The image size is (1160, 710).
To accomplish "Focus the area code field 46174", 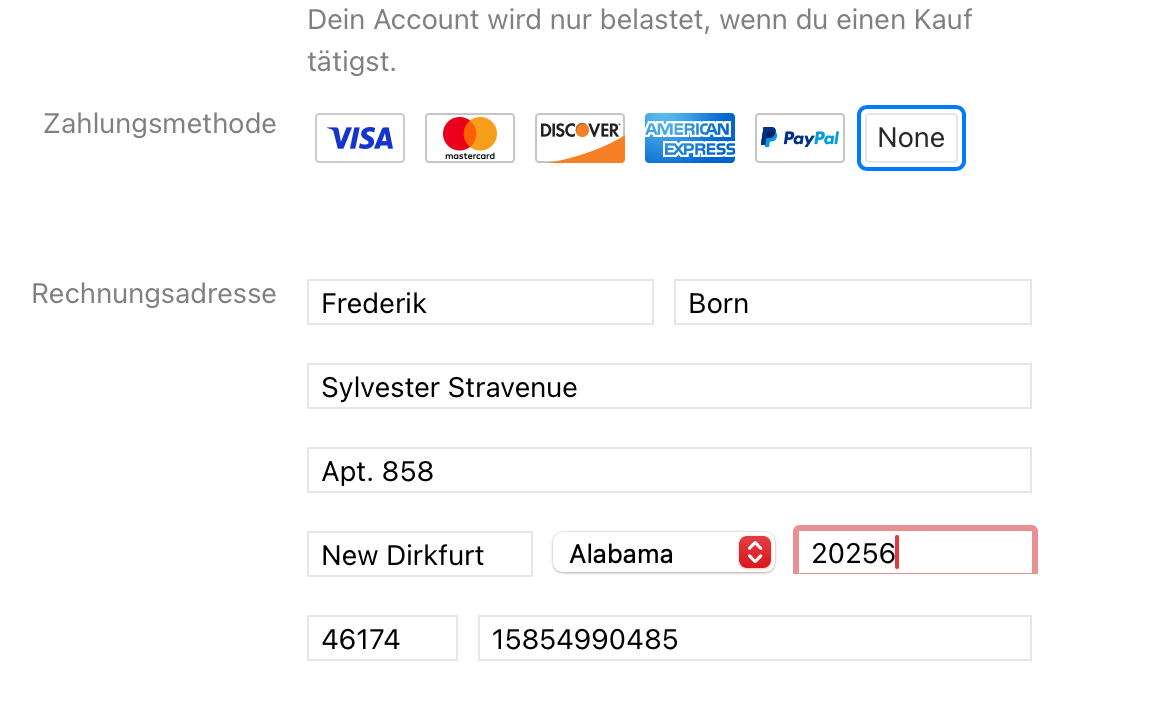I will pos(382,639).
